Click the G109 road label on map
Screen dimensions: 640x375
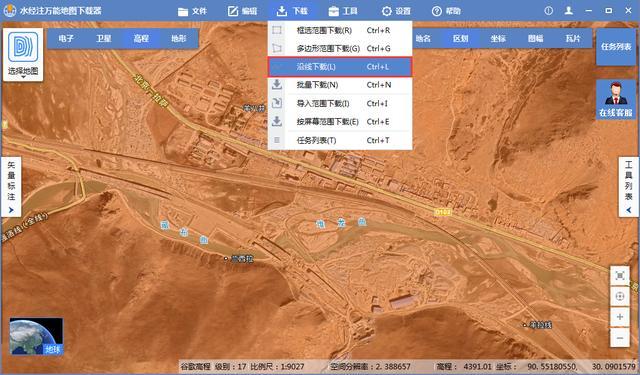pyautogui.click(x=443, y=212)
